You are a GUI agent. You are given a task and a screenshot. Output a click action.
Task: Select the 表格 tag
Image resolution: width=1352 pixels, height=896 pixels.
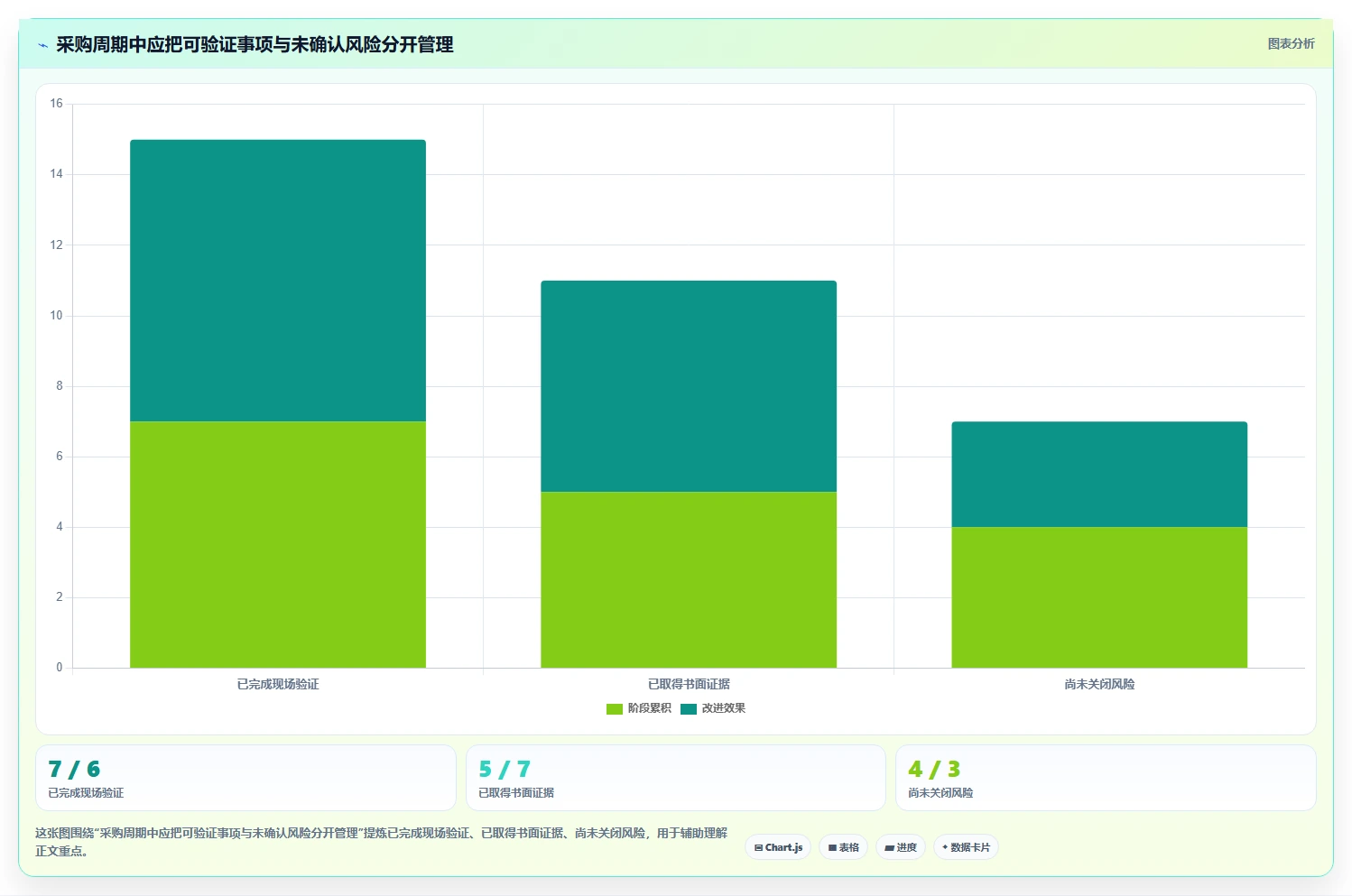tap(843, 847)
